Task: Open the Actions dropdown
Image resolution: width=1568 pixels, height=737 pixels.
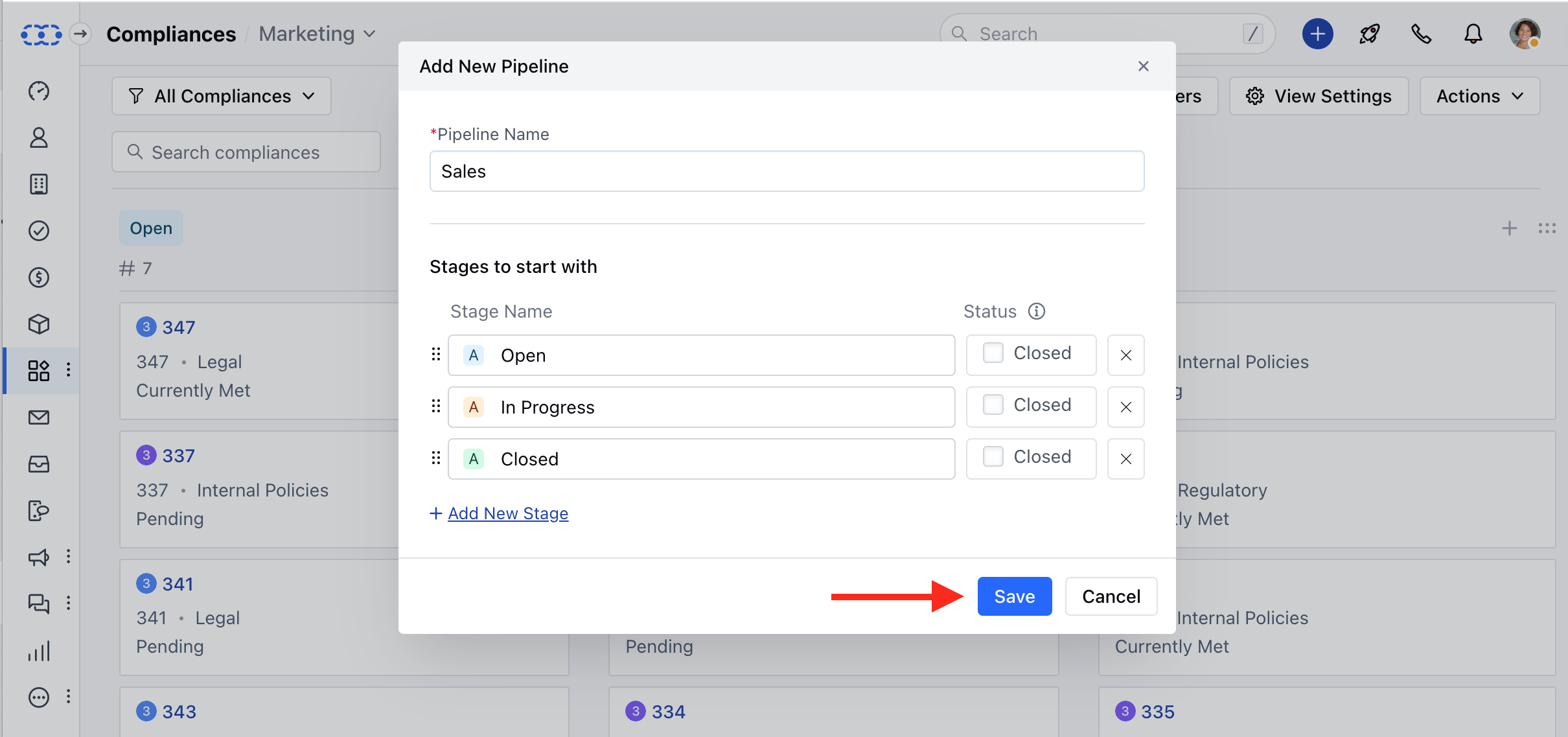Action: pos(1480,96)
